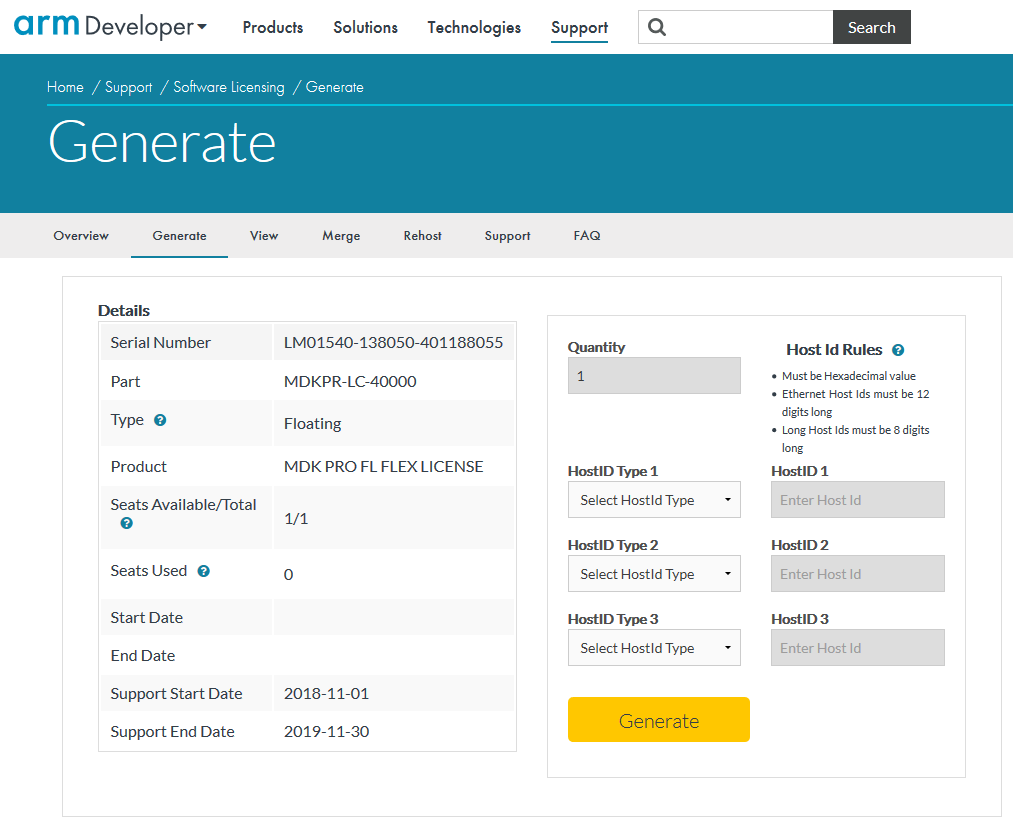
Task: Click the Search button
Action: point(872,27)
